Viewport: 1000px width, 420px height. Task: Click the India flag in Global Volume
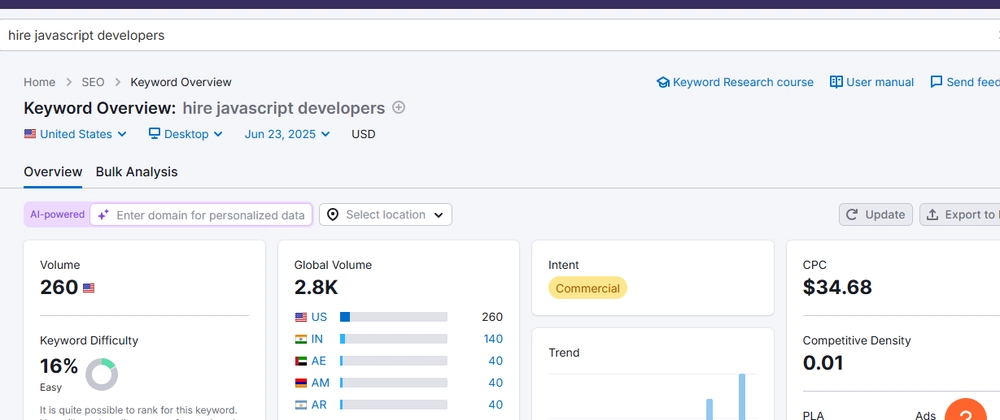tap(301, 339)
